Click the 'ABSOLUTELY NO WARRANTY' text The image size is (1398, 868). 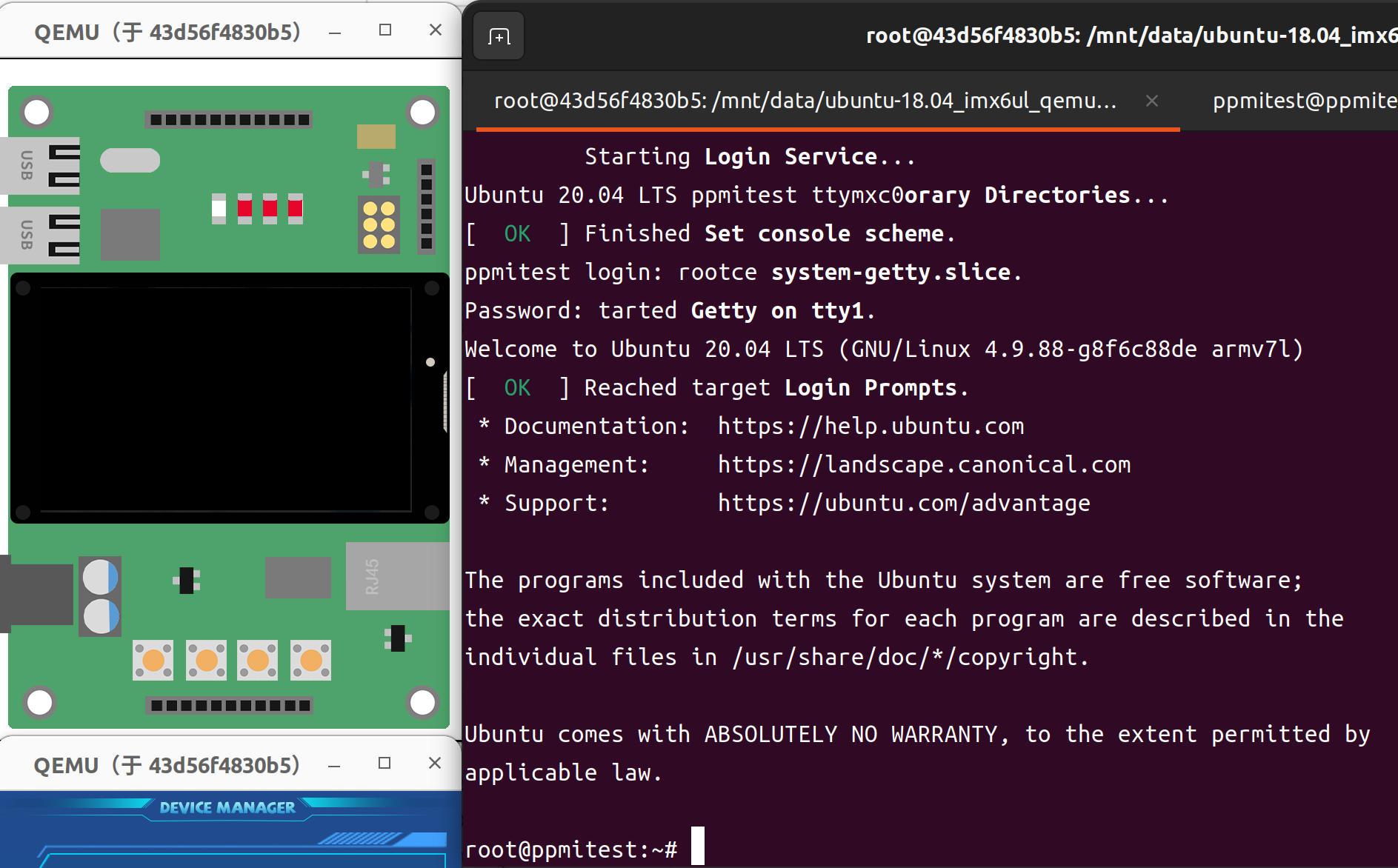click(851, 734)
